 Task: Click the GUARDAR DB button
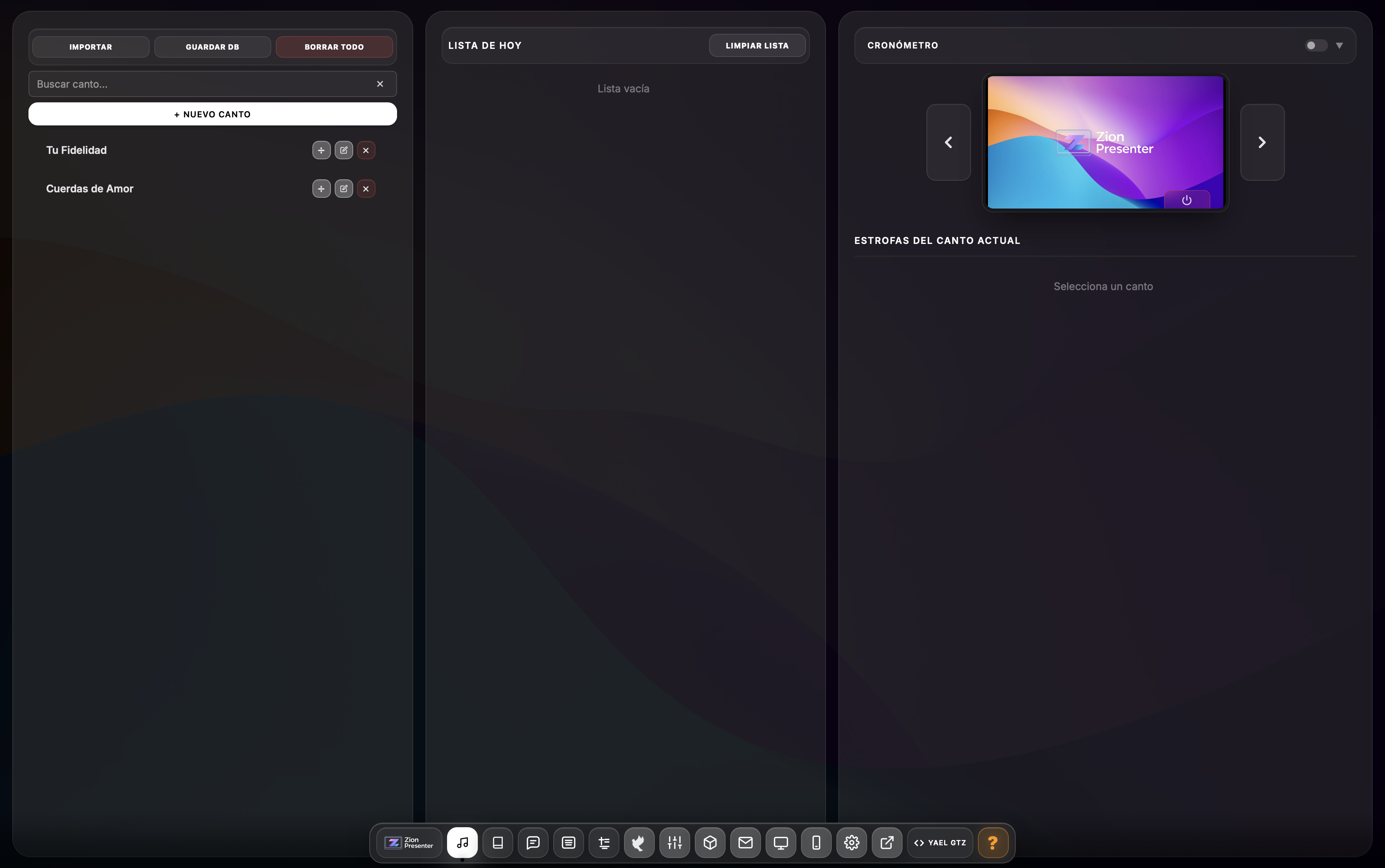click(212, 47)
